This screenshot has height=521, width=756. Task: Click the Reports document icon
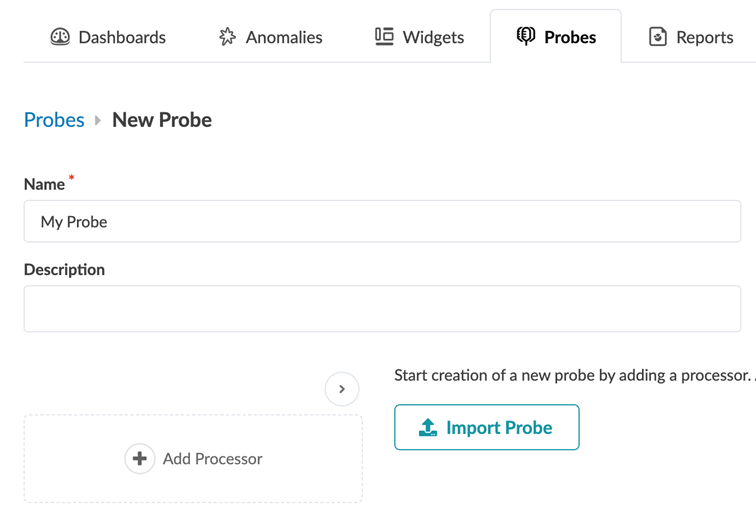[657, 37]
